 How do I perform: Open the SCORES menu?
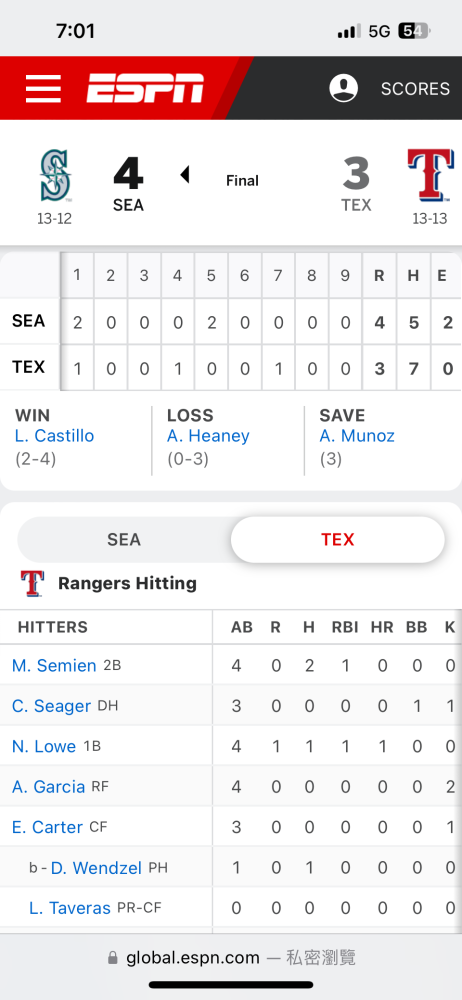[x=415, y=89]
